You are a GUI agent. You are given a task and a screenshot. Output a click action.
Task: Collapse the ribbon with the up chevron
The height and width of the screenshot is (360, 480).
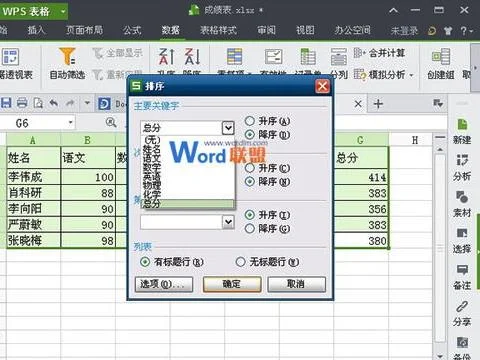(393, 11)
